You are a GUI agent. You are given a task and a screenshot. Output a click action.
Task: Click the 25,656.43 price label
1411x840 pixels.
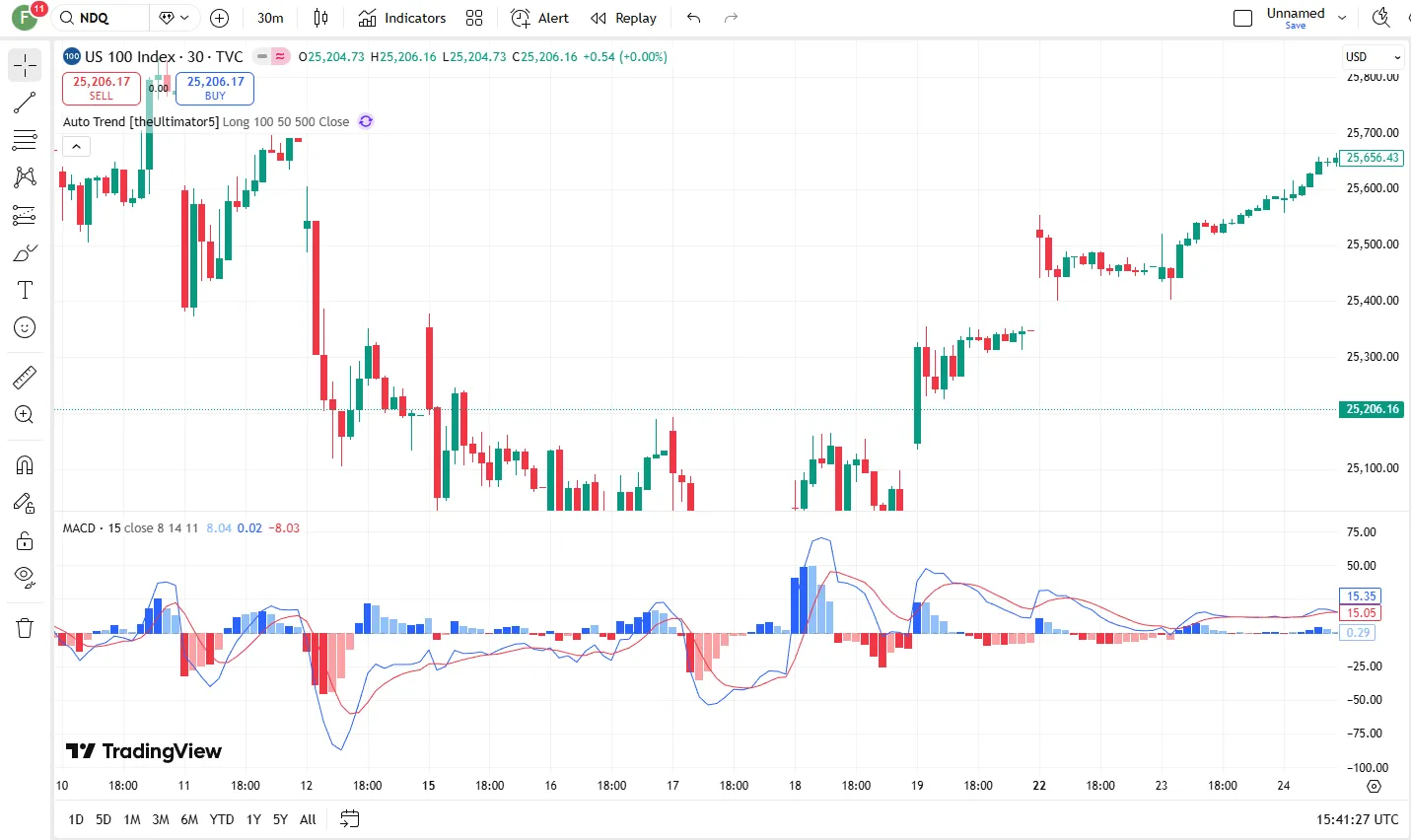point(1374,158)
